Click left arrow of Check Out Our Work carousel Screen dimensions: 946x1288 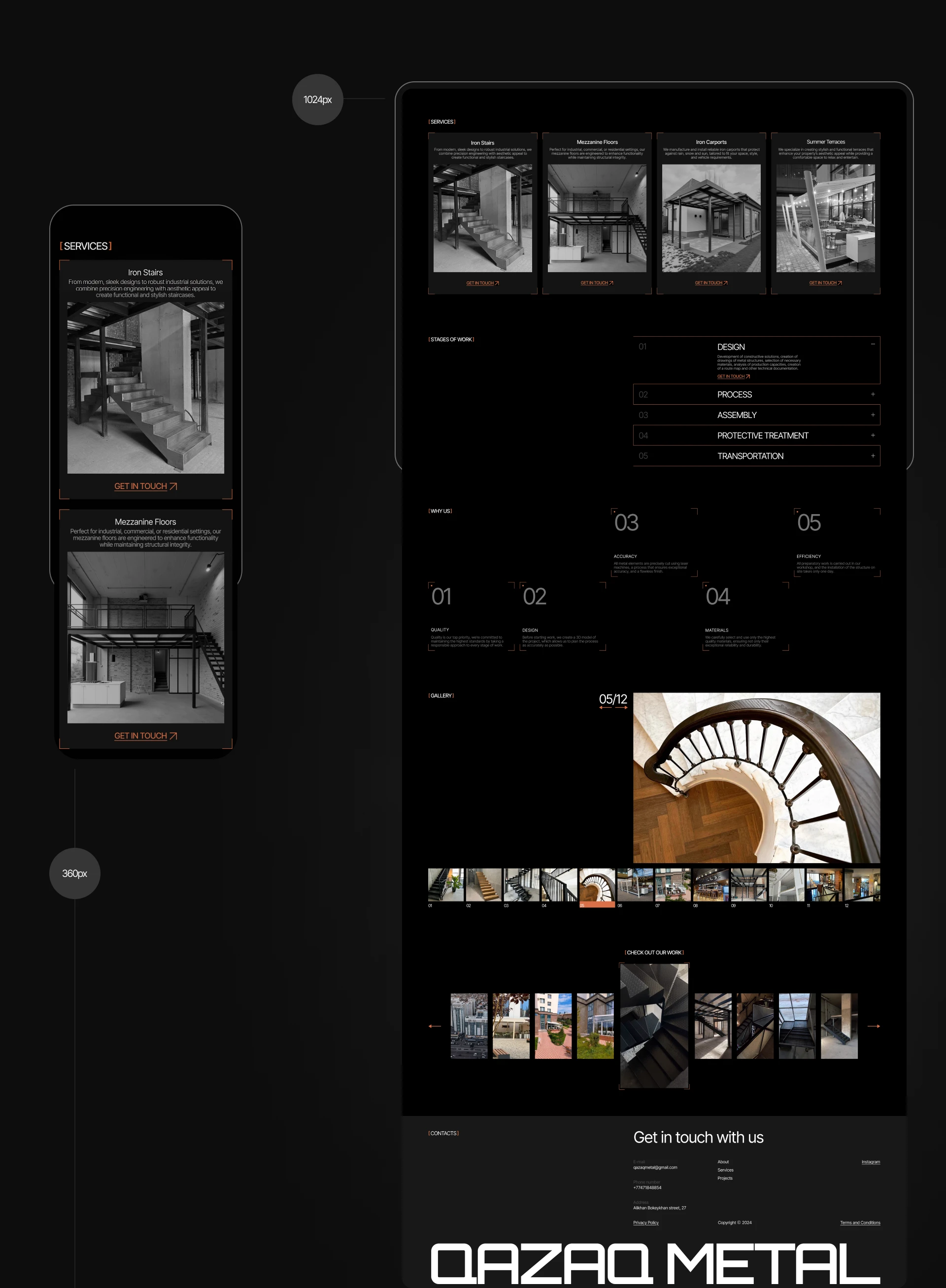tap(435, 1026)
